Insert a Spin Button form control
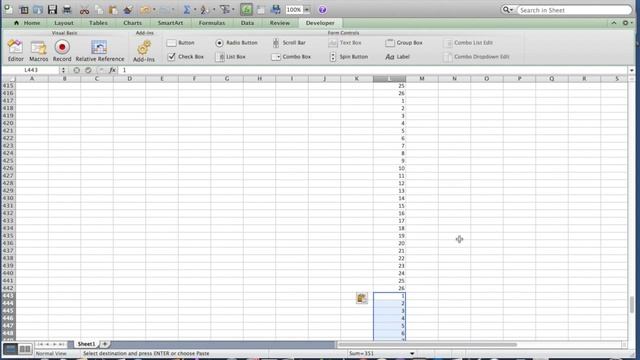The height and width of the screenshot is (360, 640). coord(349,57)
